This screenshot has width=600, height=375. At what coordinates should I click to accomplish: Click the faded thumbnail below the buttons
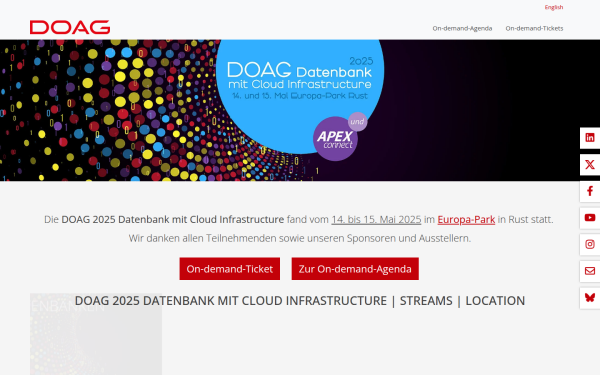[96, 334]
